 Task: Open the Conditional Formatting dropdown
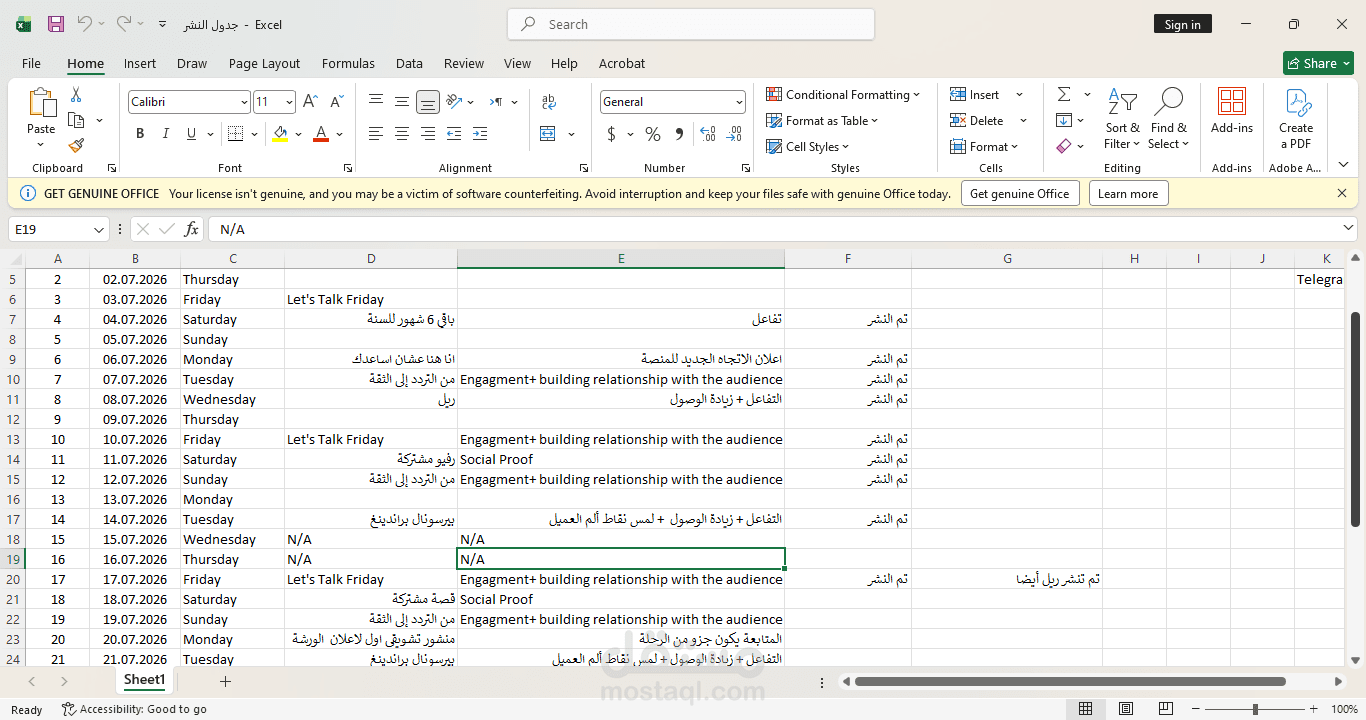(843, 95)
